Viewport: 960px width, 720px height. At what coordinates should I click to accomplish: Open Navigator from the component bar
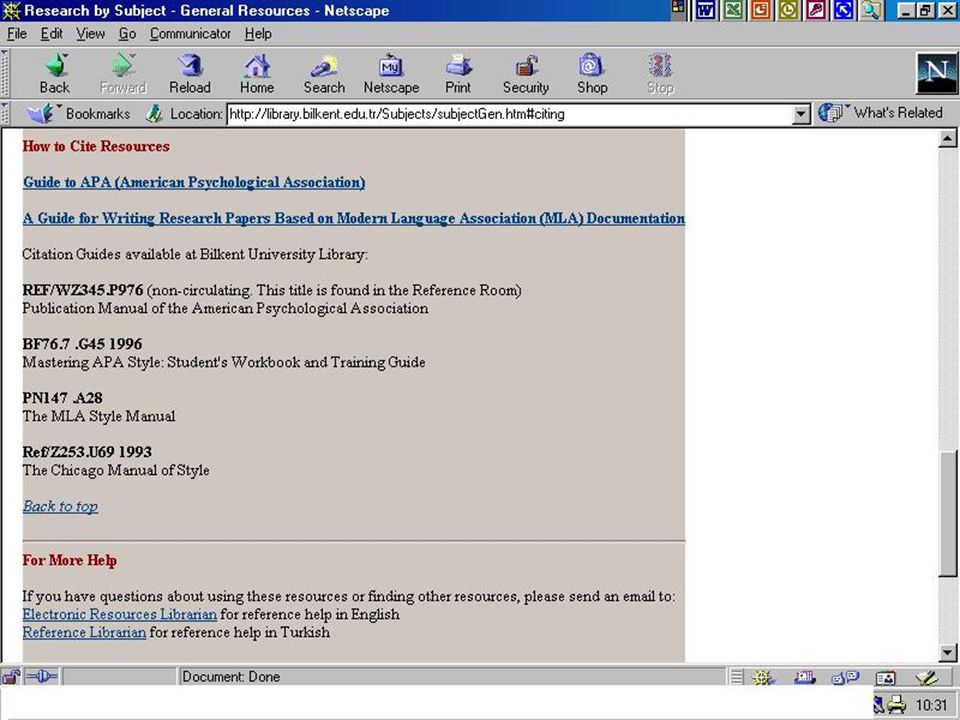[763, 677]
